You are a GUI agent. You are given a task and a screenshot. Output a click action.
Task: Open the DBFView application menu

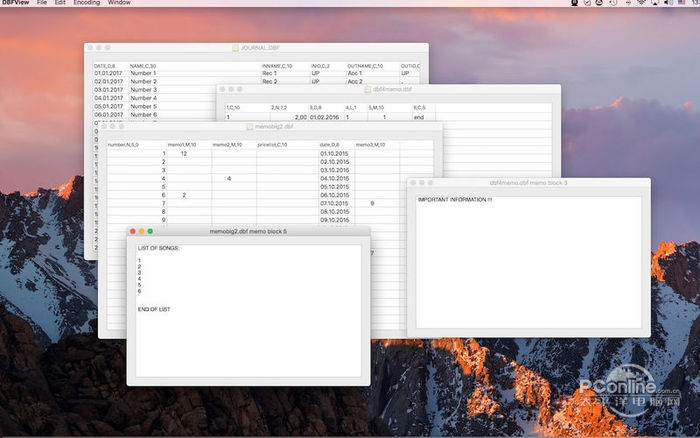coord(14,3)
